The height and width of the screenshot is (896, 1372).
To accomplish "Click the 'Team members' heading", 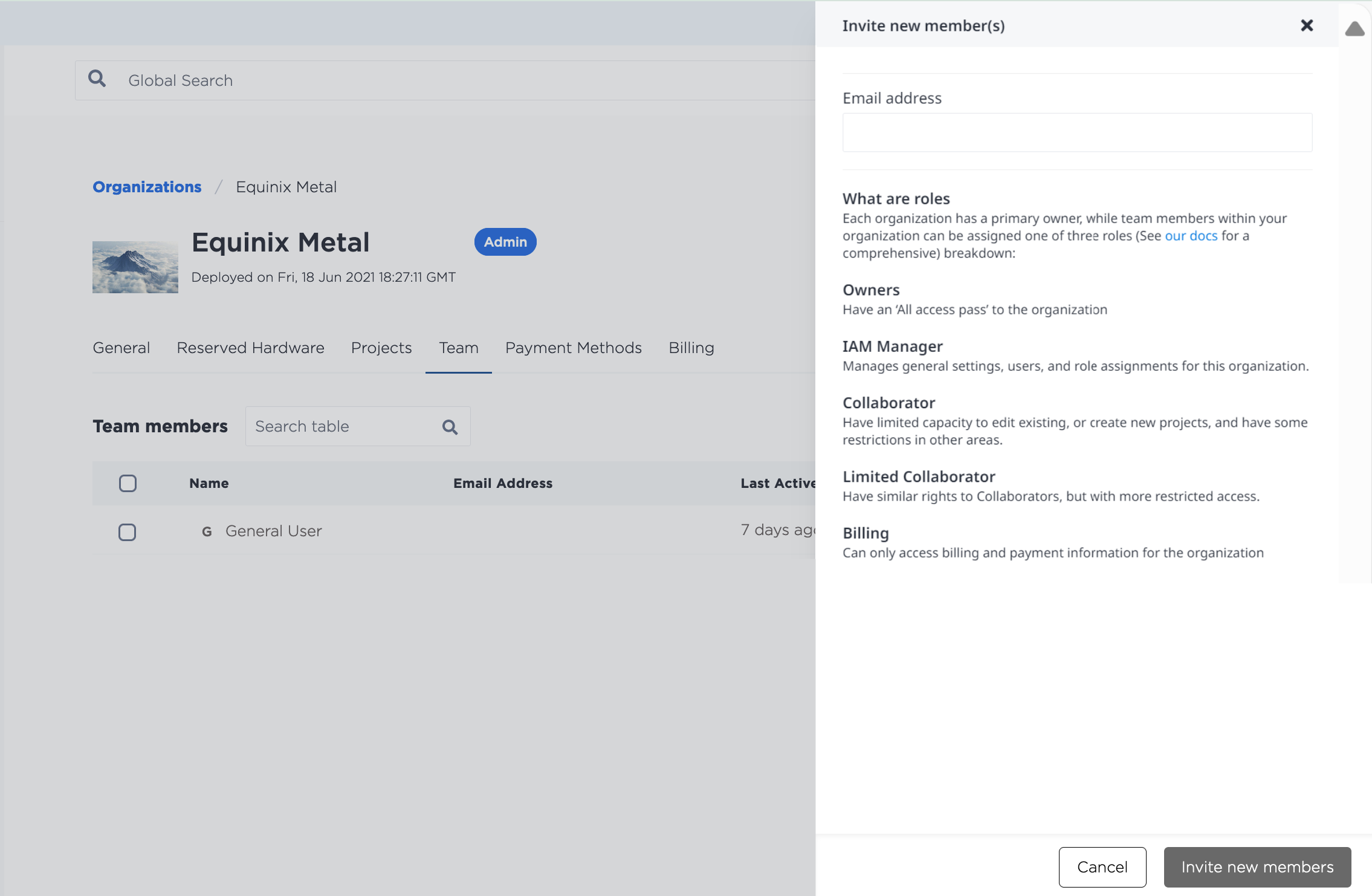I will [x=160, y=426].
